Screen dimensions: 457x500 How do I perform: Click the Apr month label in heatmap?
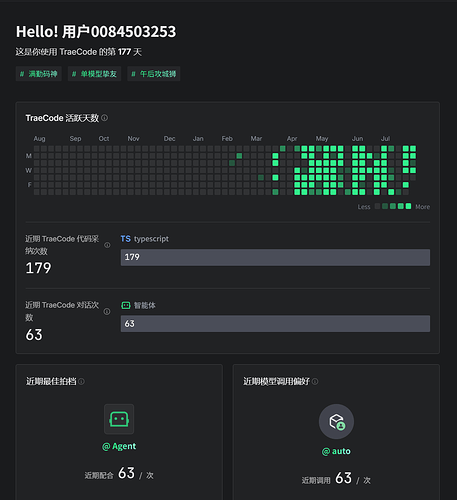tap(292, 139)
